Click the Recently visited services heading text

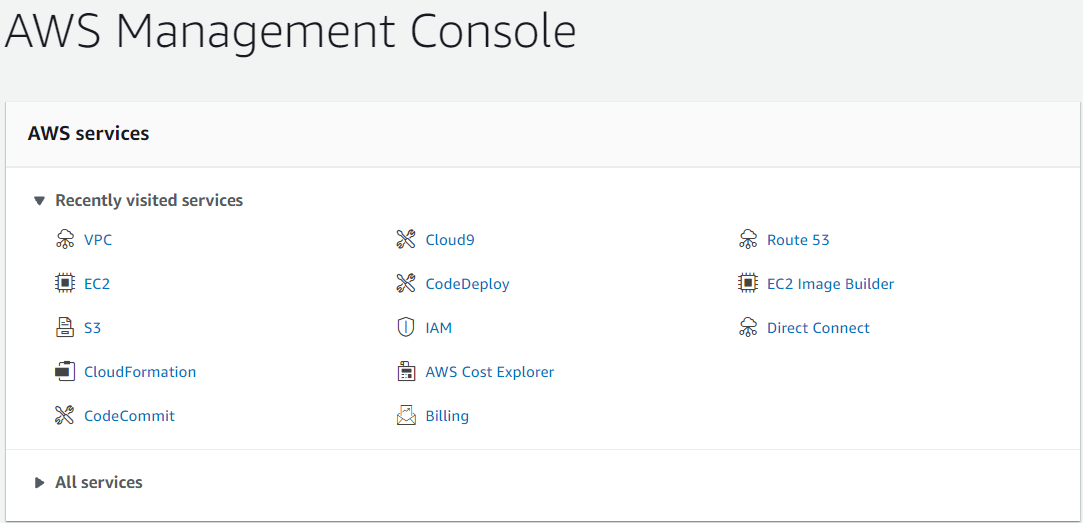pos(149,200)
